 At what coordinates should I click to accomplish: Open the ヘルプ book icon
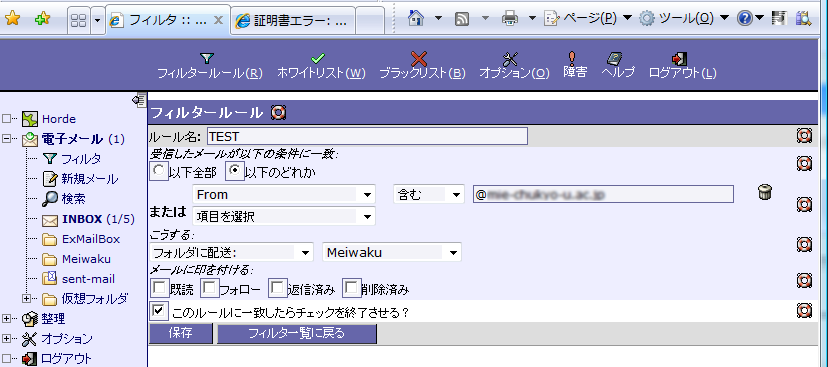coord(615,58)
